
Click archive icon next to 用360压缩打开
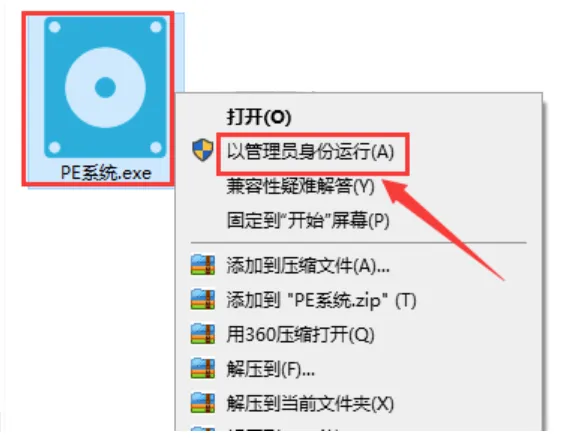(x=202, y=334)
